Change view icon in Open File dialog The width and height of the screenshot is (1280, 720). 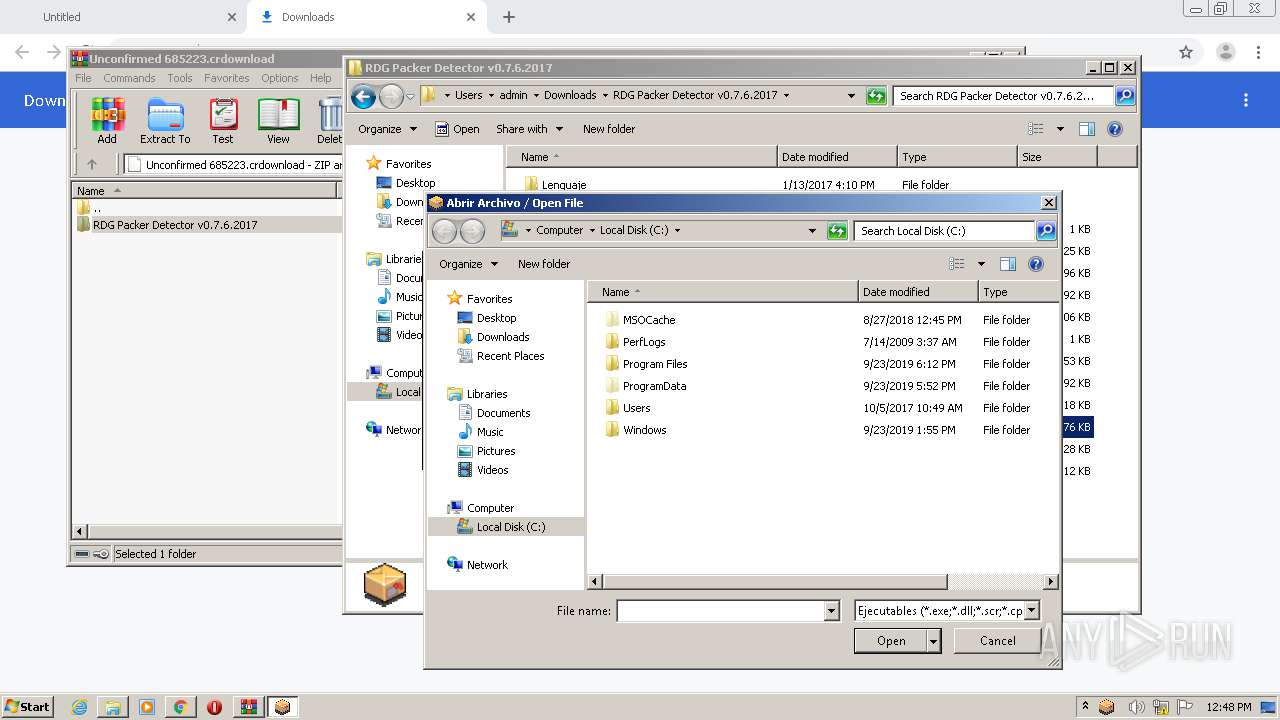pyautogui.click(x=957, y=264)
